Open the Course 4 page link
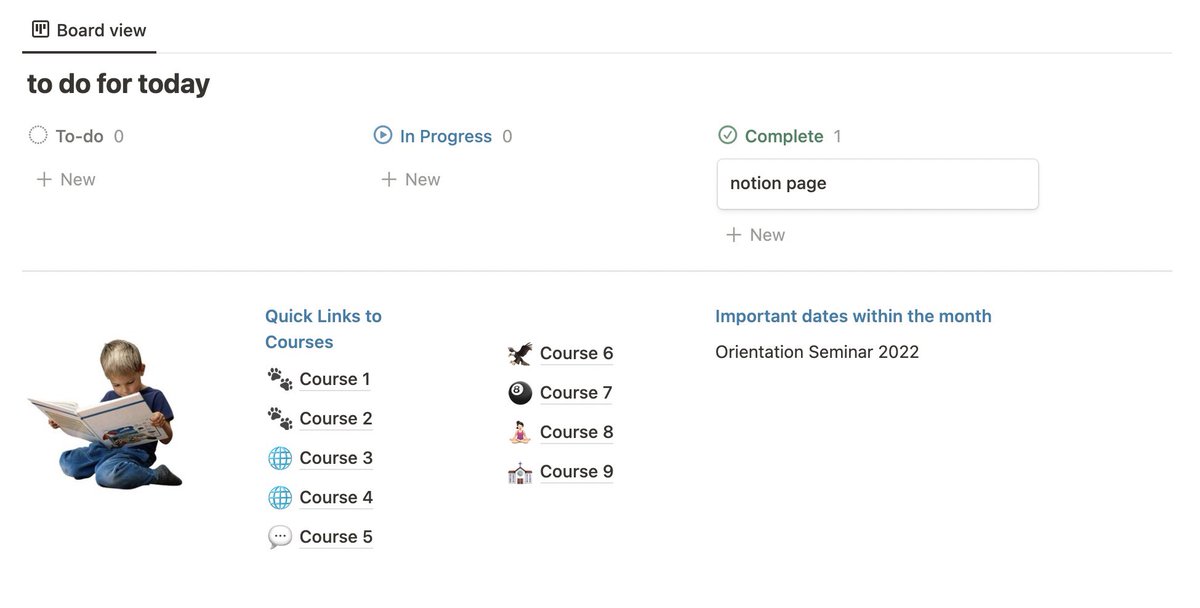 336,497
